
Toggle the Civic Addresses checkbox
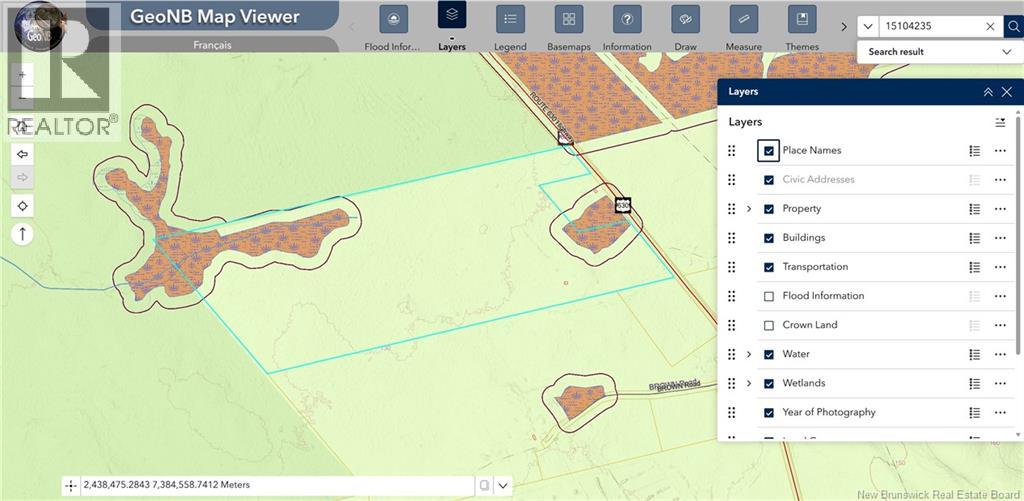click(769, 180)
